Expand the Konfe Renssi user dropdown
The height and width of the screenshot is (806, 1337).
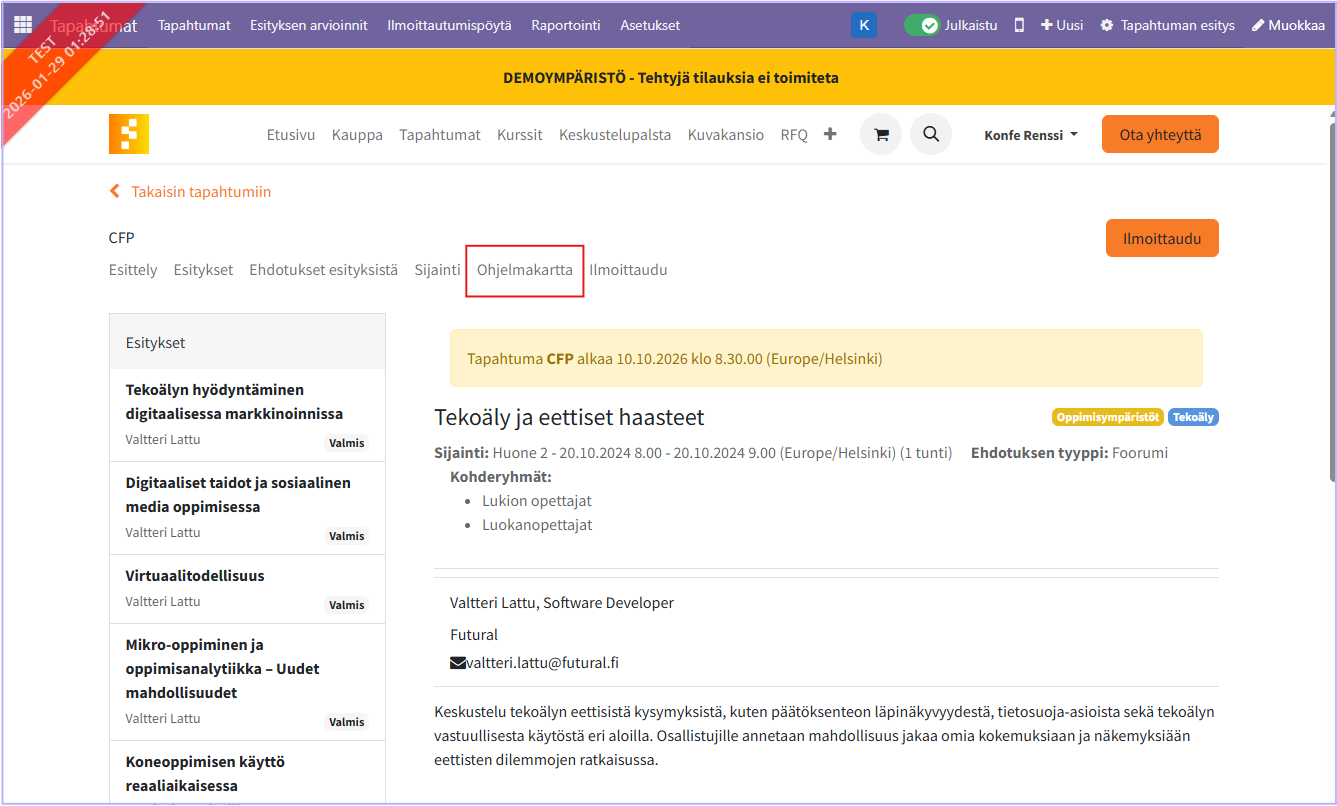coord(1031,135)
